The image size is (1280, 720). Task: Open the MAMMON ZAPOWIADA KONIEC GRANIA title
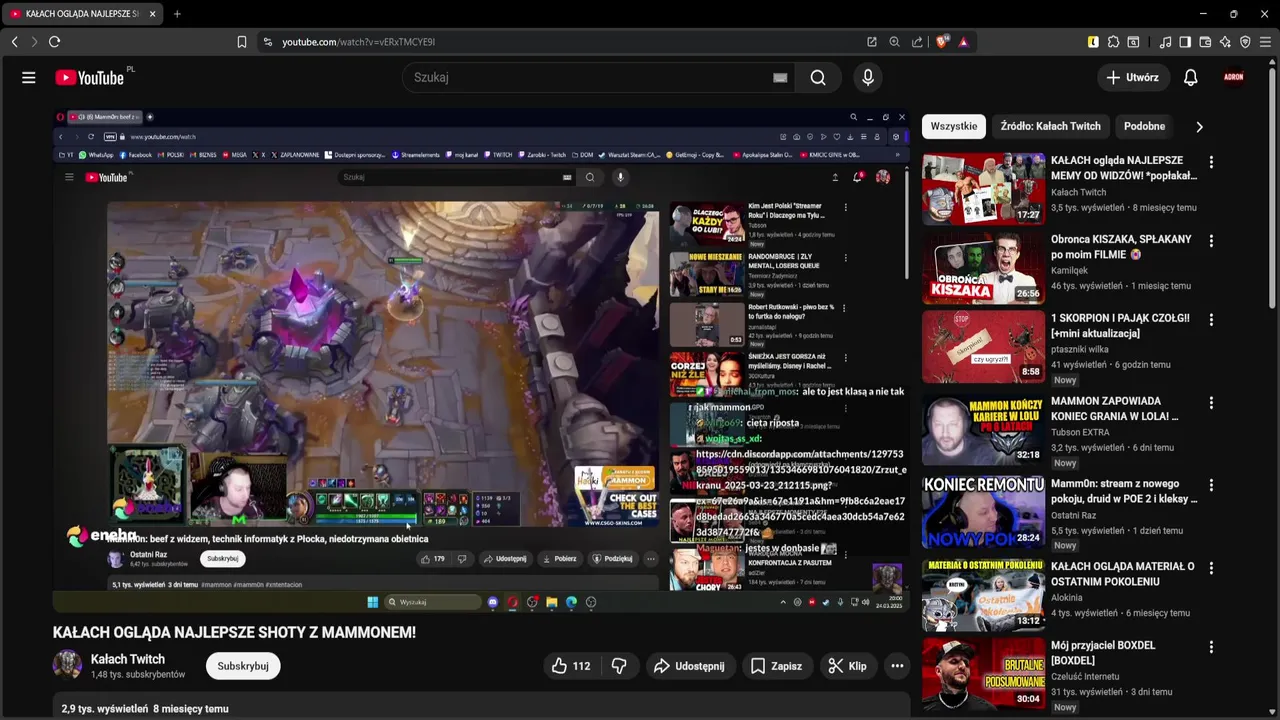[x=1115, y=408]
